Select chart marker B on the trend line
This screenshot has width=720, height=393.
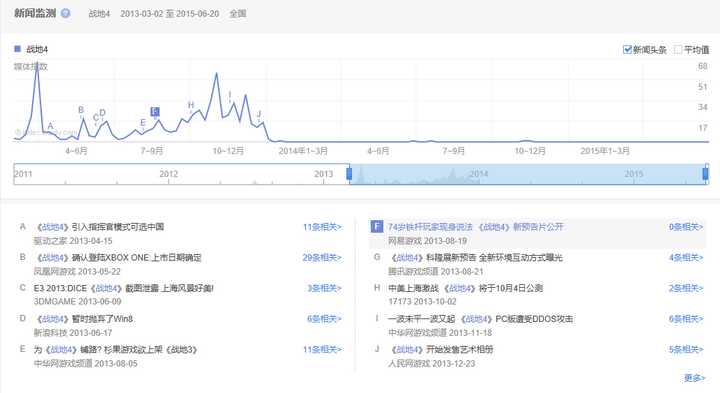[81, 110]
